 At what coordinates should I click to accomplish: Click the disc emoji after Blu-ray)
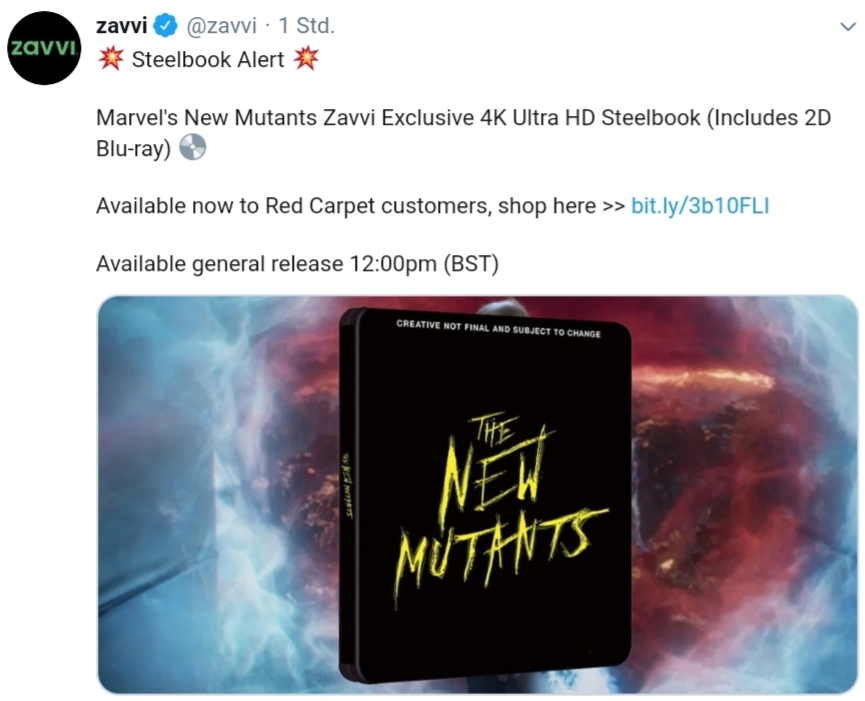tap(193, 147)
